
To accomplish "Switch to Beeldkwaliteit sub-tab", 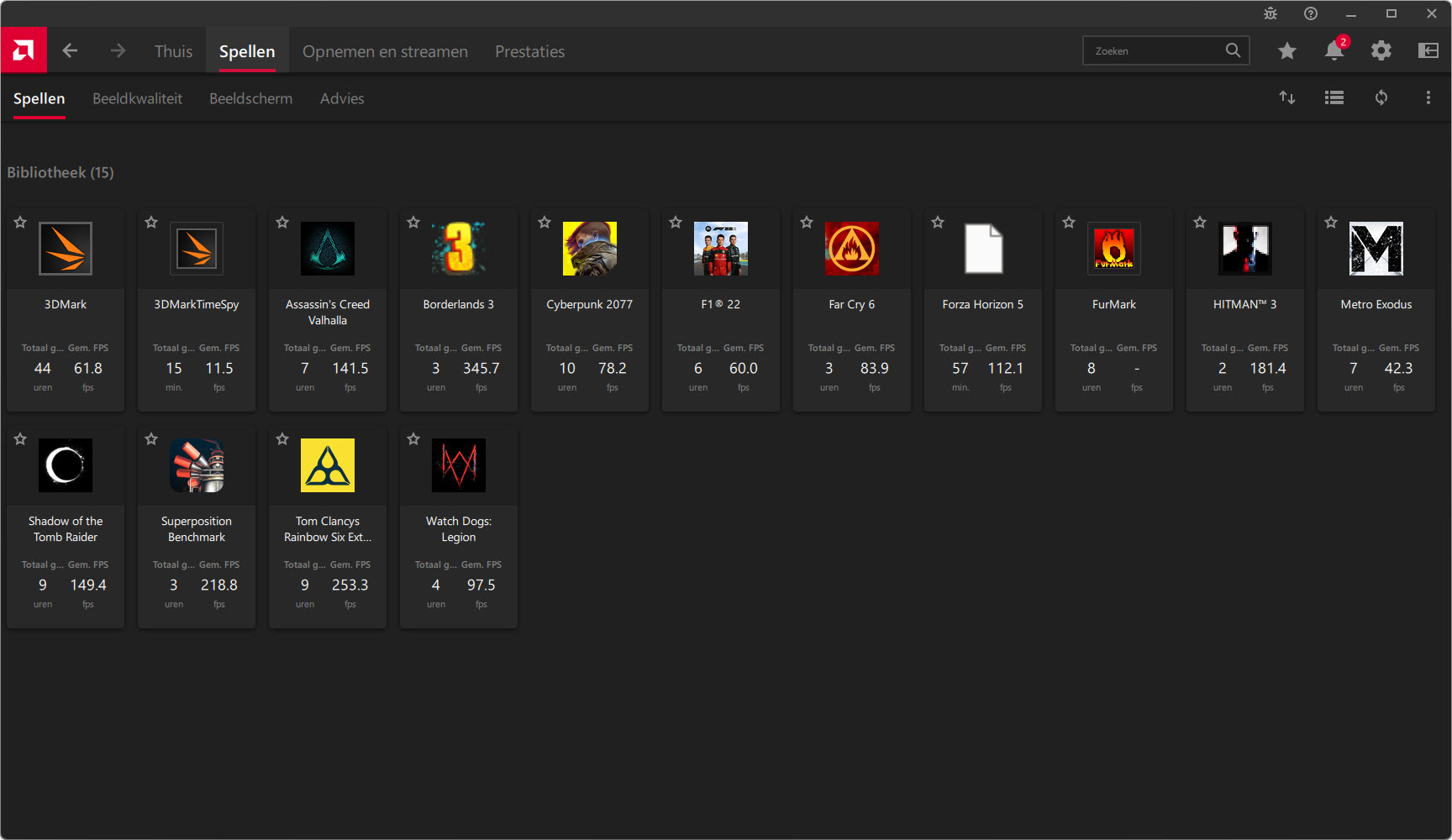I will tap(137, 98).
